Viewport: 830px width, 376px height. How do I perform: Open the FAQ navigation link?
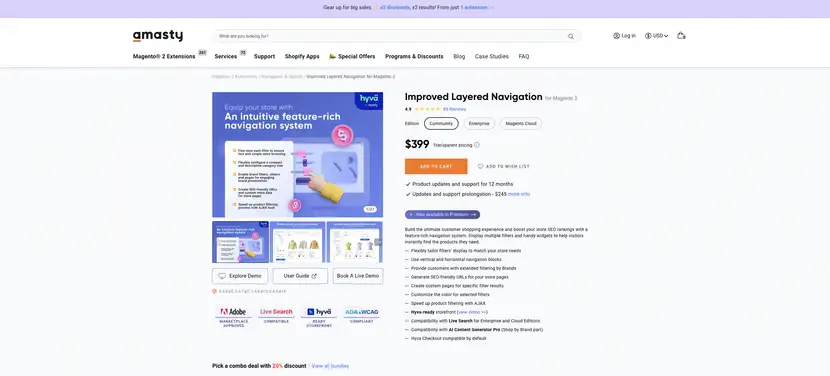(524, 57)
